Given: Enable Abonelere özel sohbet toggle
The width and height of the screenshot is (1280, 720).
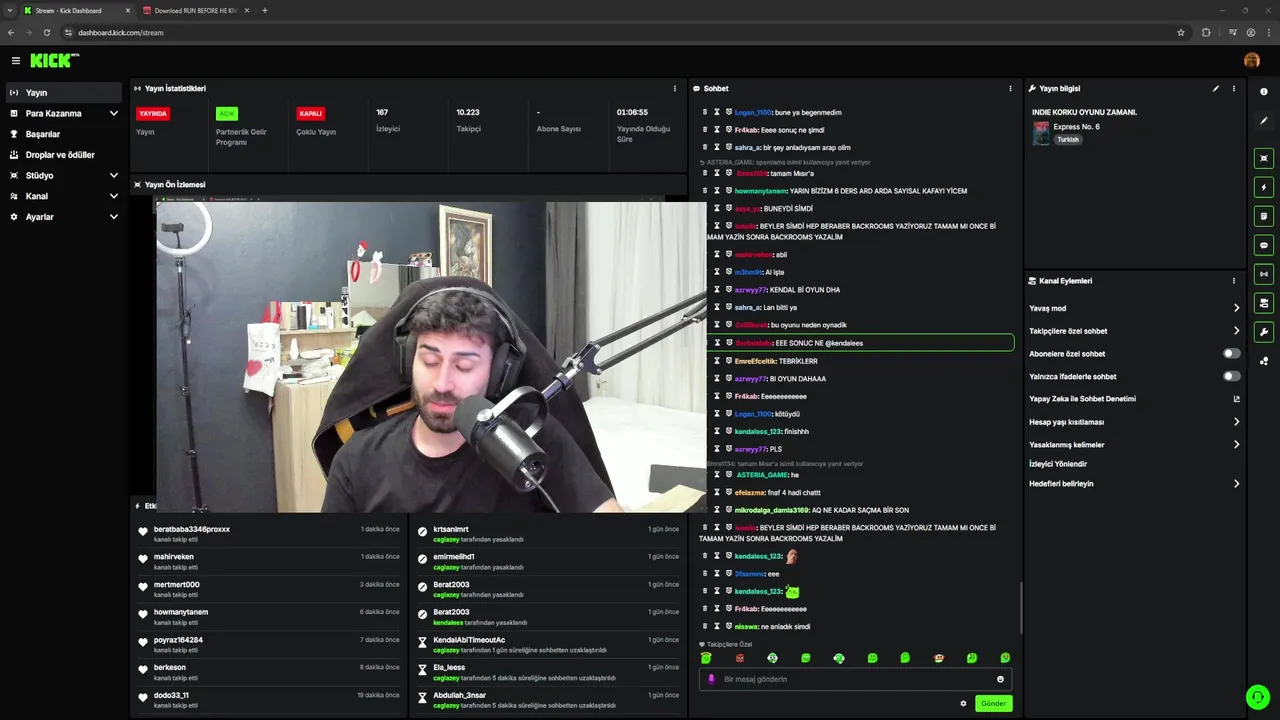Looking at the screenshot, I should coord(1232,353).
